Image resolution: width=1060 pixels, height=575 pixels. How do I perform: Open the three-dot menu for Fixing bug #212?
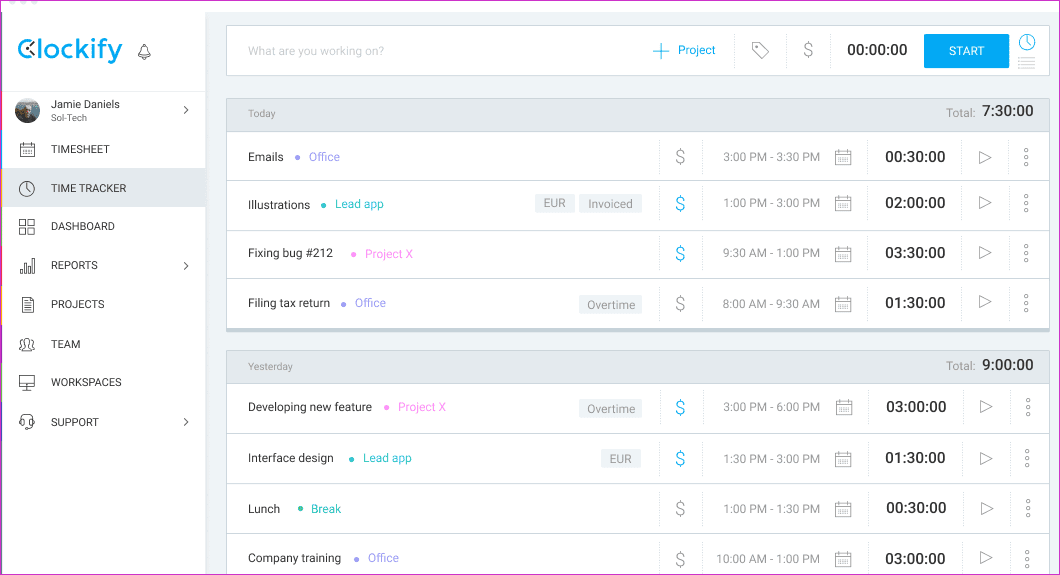[1026, 253]
